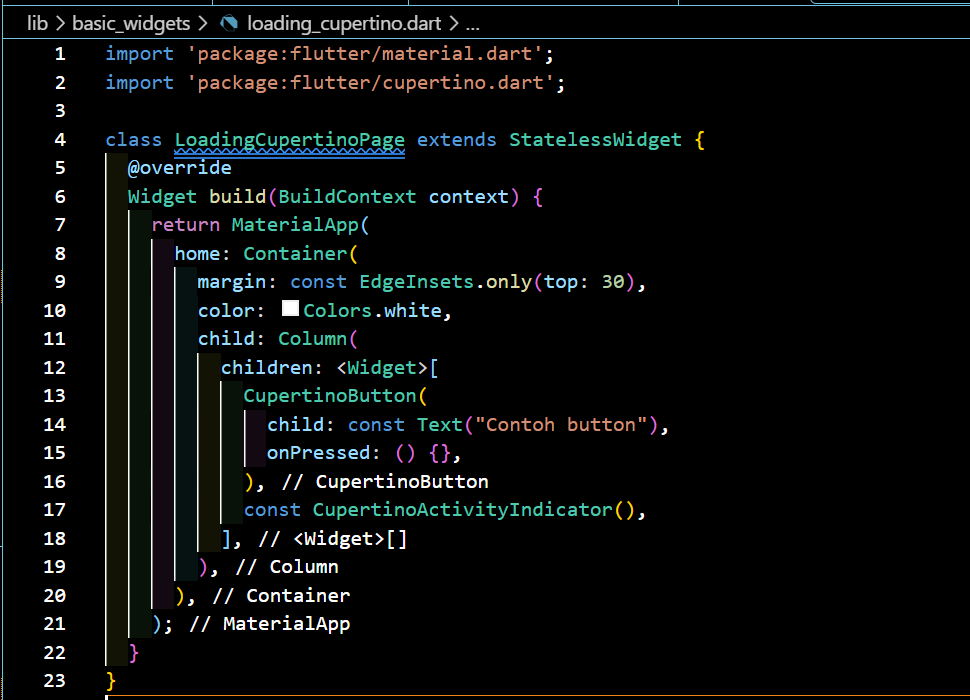Click line number 23 in the gutter
This screenshot has height=700, width=970.
(55, 680)
